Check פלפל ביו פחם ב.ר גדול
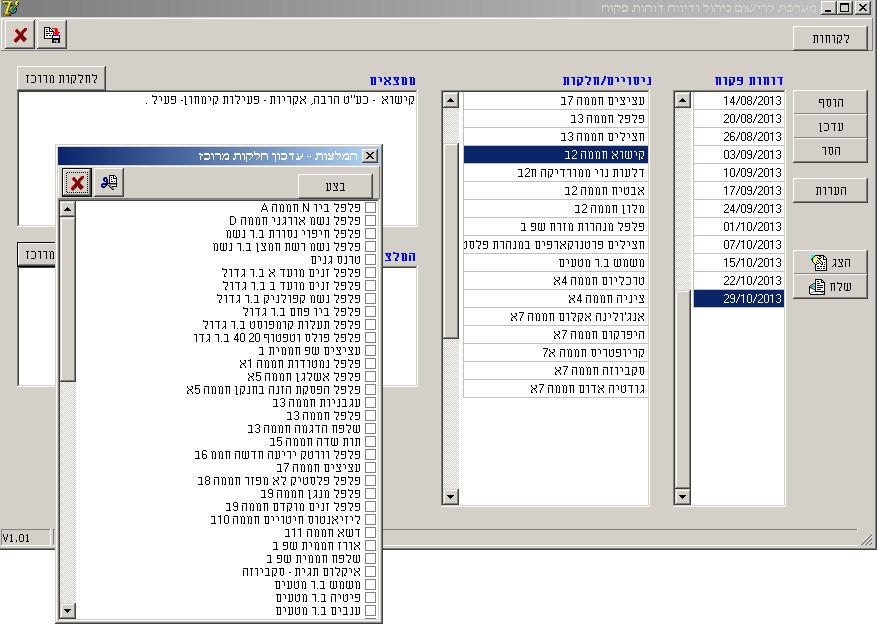Viewport: 877px width, 627px height. tap(370, 312)
